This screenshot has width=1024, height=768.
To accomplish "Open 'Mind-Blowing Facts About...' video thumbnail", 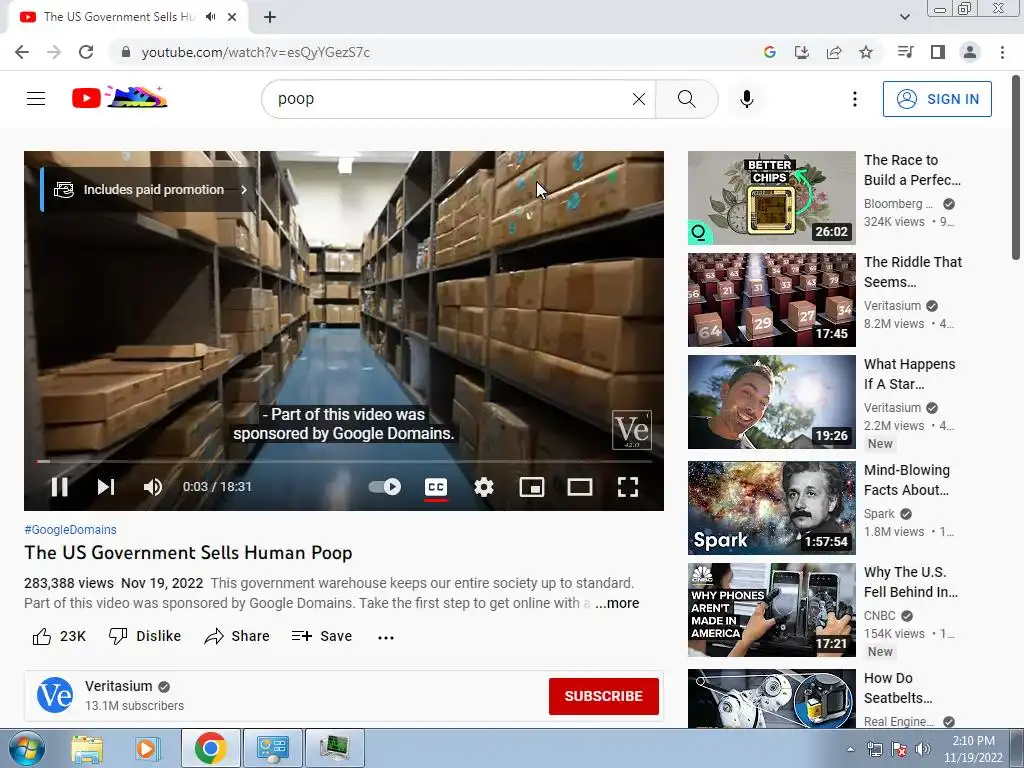I will pos(771,508).
